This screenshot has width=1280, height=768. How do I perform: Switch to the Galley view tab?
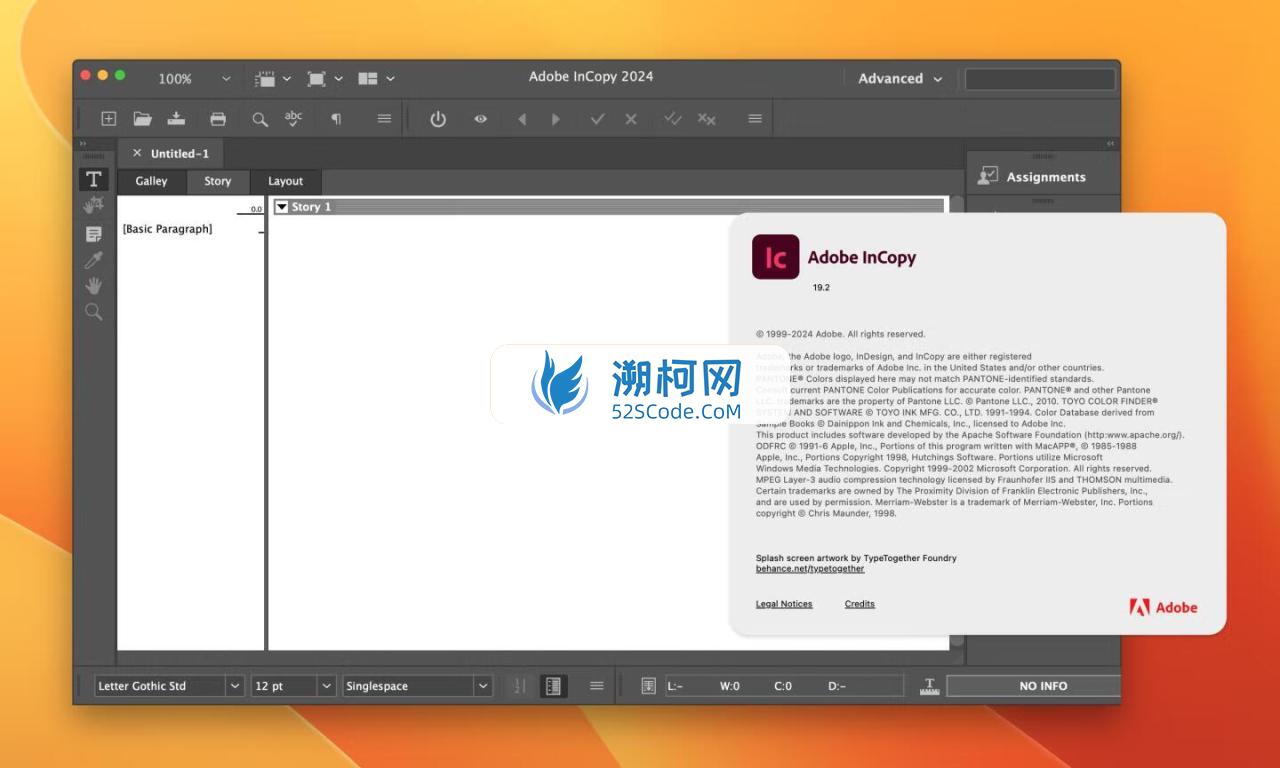(152, 181)
